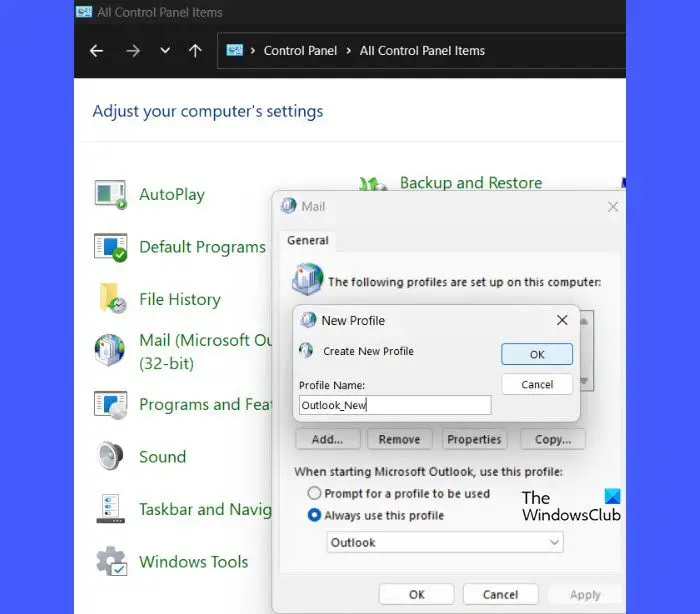Click the Forward arrow in Control Panel
The width and height of the screenshot is (700, 614).
point(133,51)
